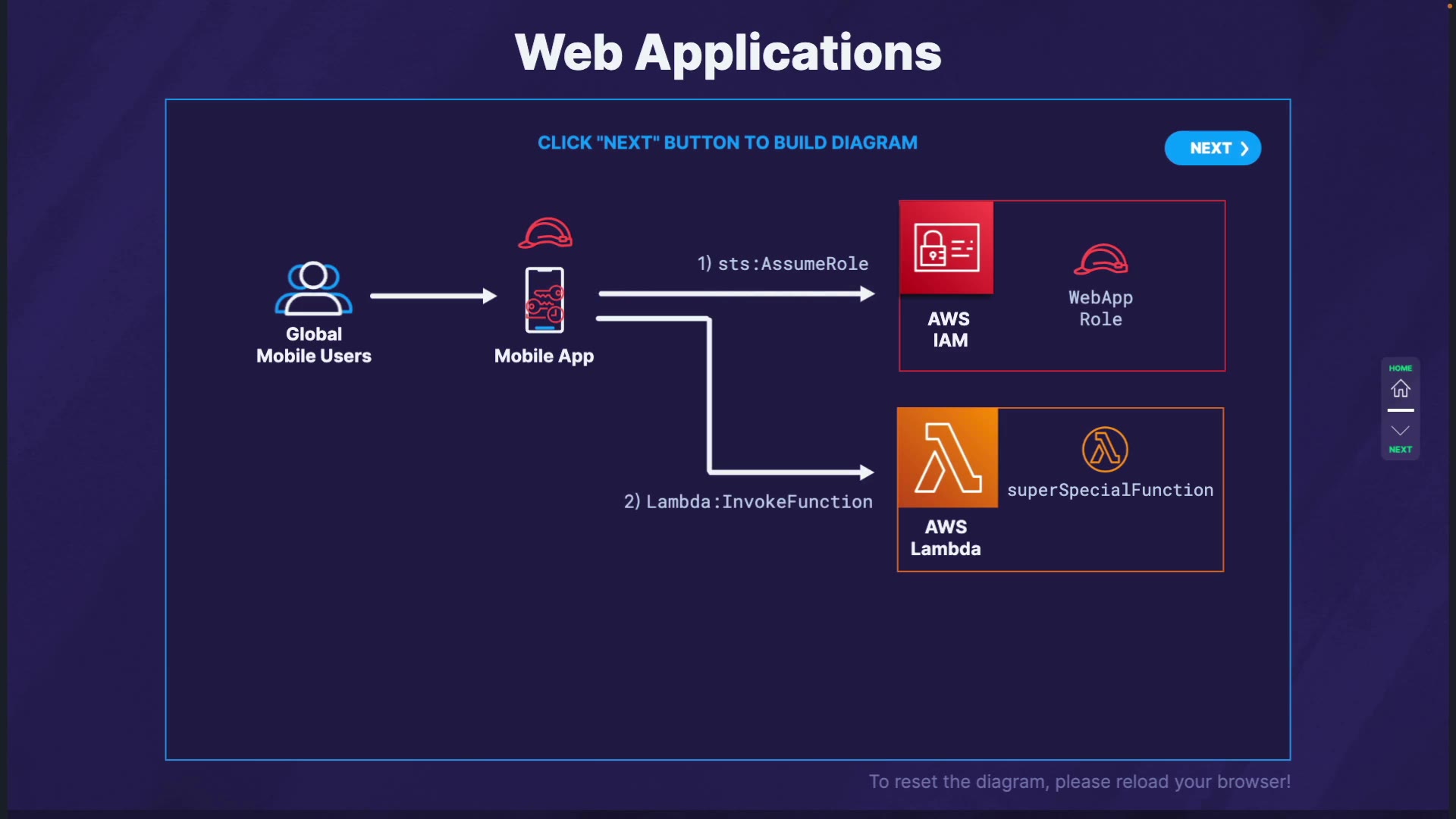Click the orange AWS Lambda service icon

pos(947,458)
